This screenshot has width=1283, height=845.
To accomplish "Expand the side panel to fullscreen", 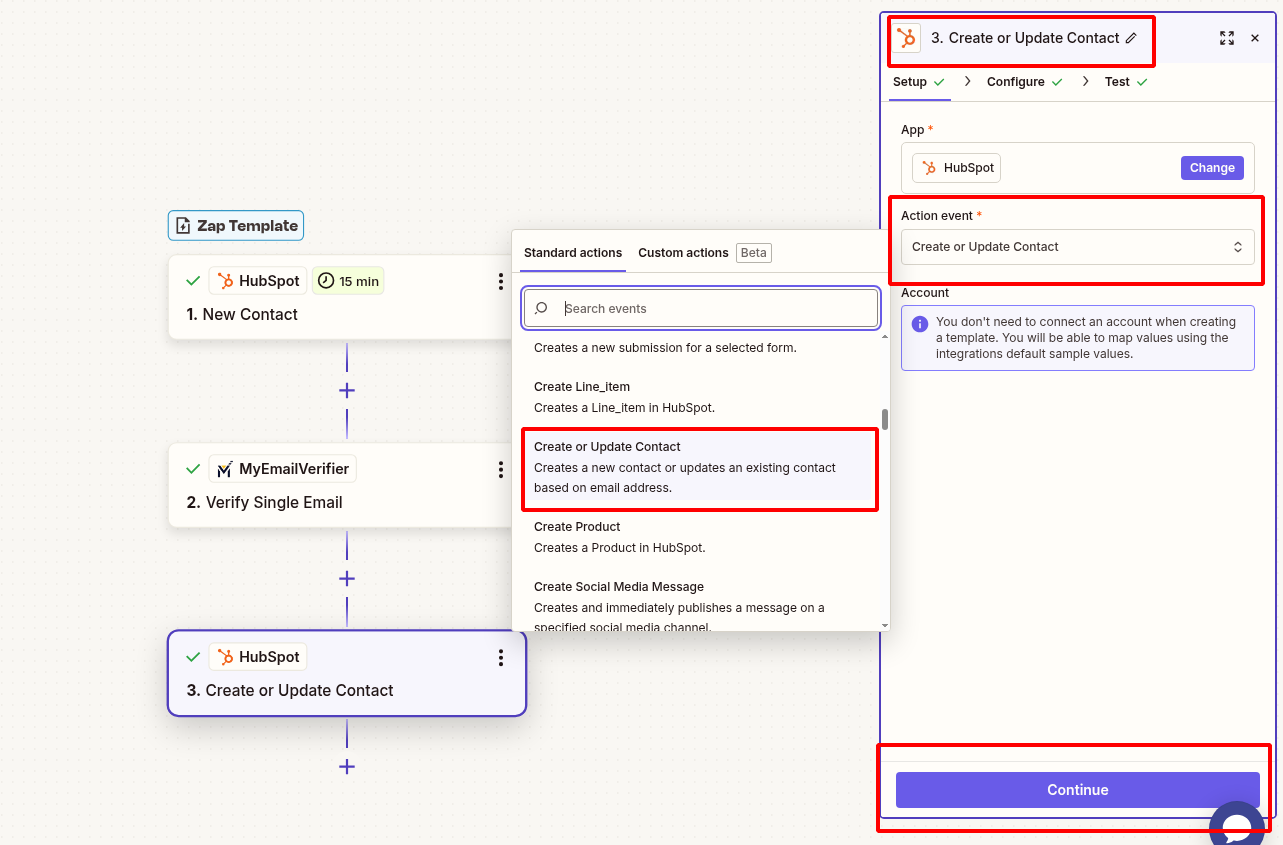I will [x=1227, y=37].
